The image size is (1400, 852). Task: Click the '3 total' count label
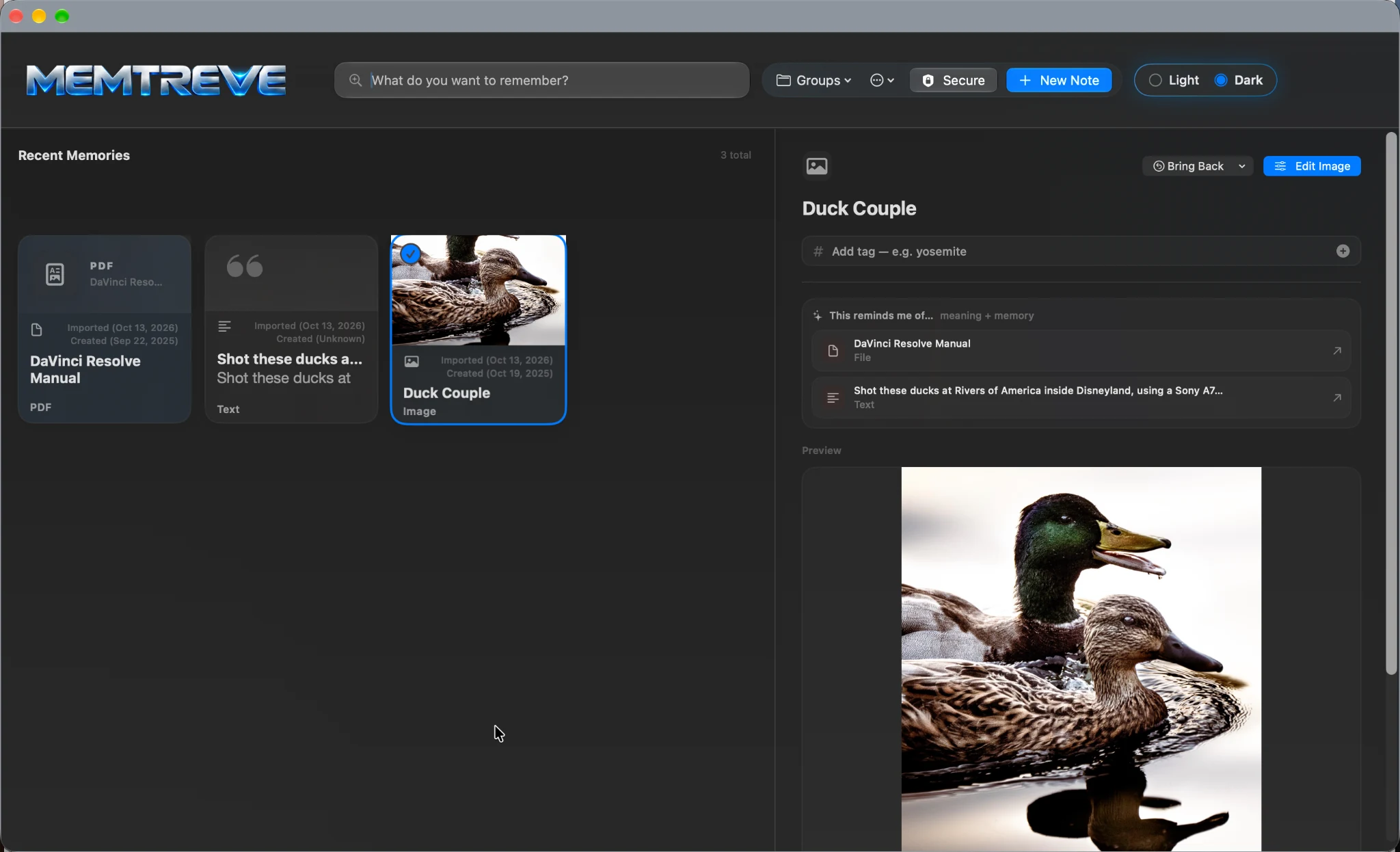point(736,155)
